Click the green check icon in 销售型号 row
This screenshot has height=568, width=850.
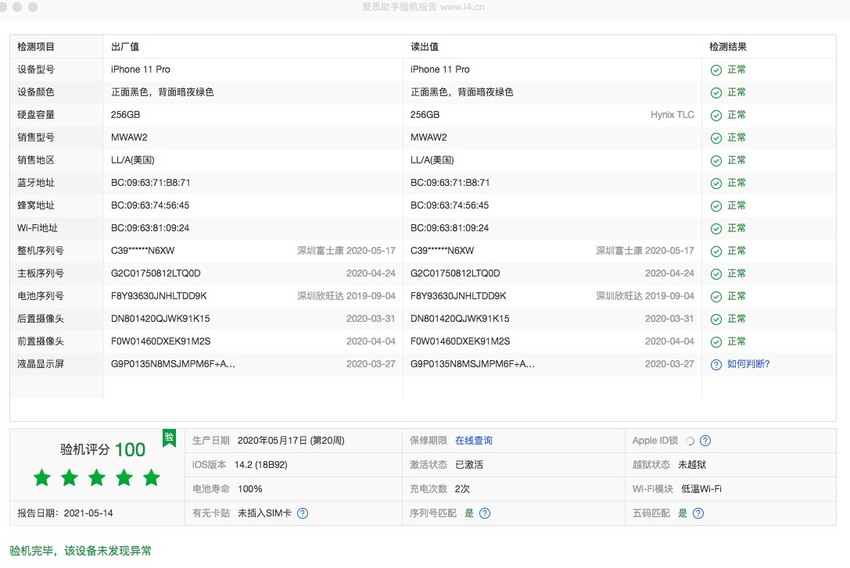click(716, 138)
